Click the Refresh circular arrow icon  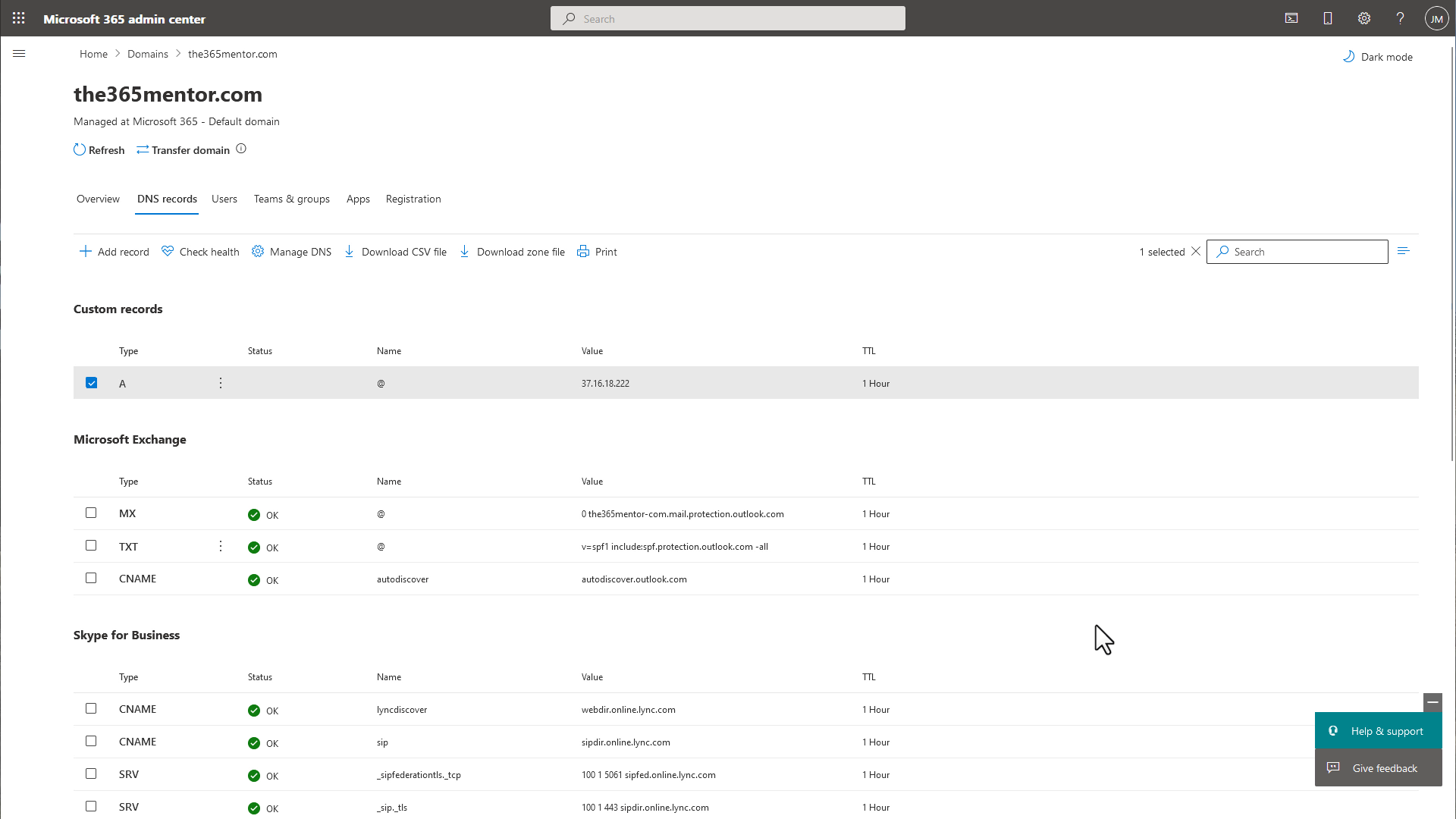(x=80, y=149)
